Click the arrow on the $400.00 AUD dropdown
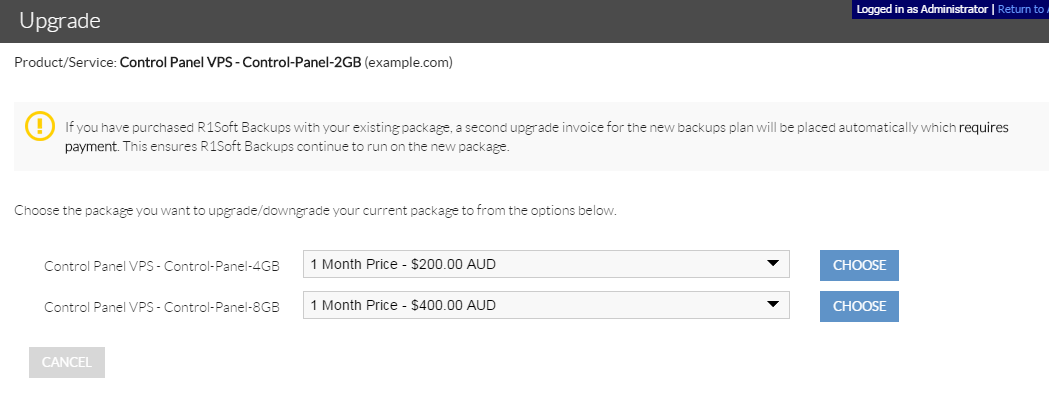1049x397 pixels. 773,305
